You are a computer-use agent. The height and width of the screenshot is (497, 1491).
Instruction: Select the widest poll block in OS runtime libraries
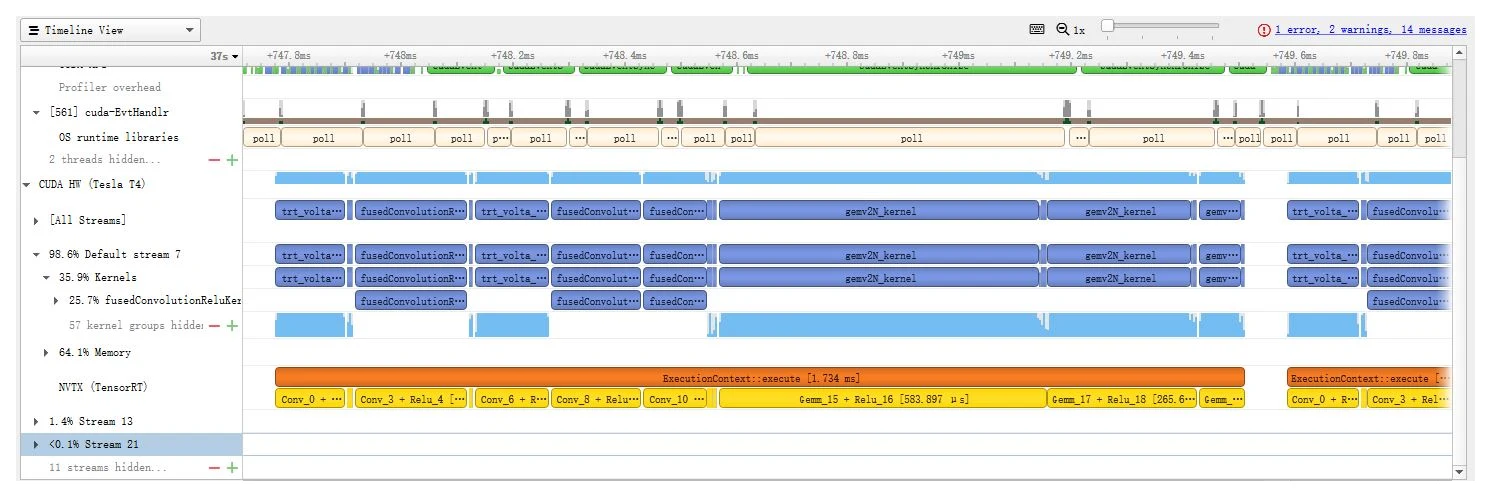[x=911, y=138]
